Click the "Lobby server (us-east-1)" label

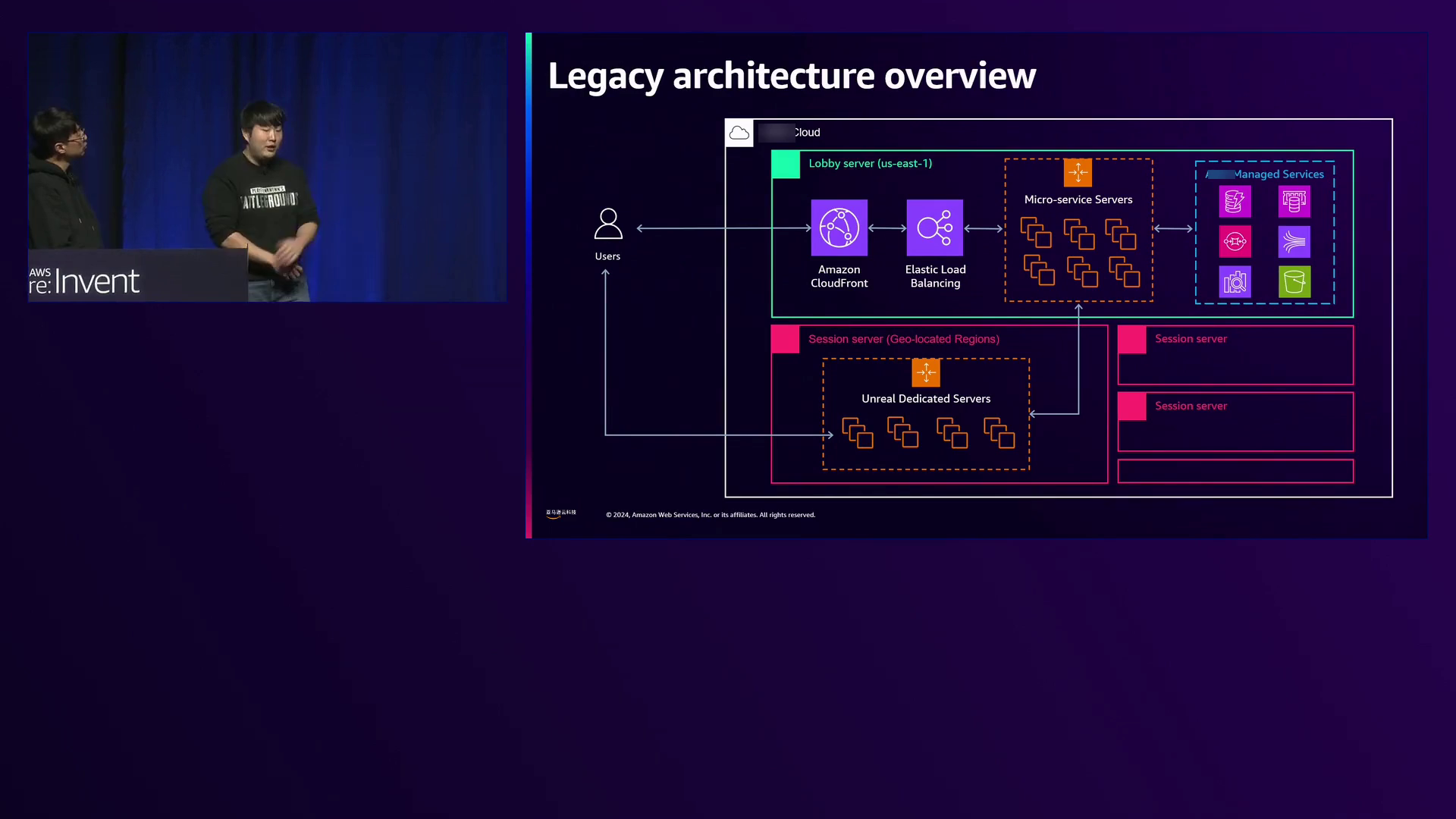(x=870, y=163)
